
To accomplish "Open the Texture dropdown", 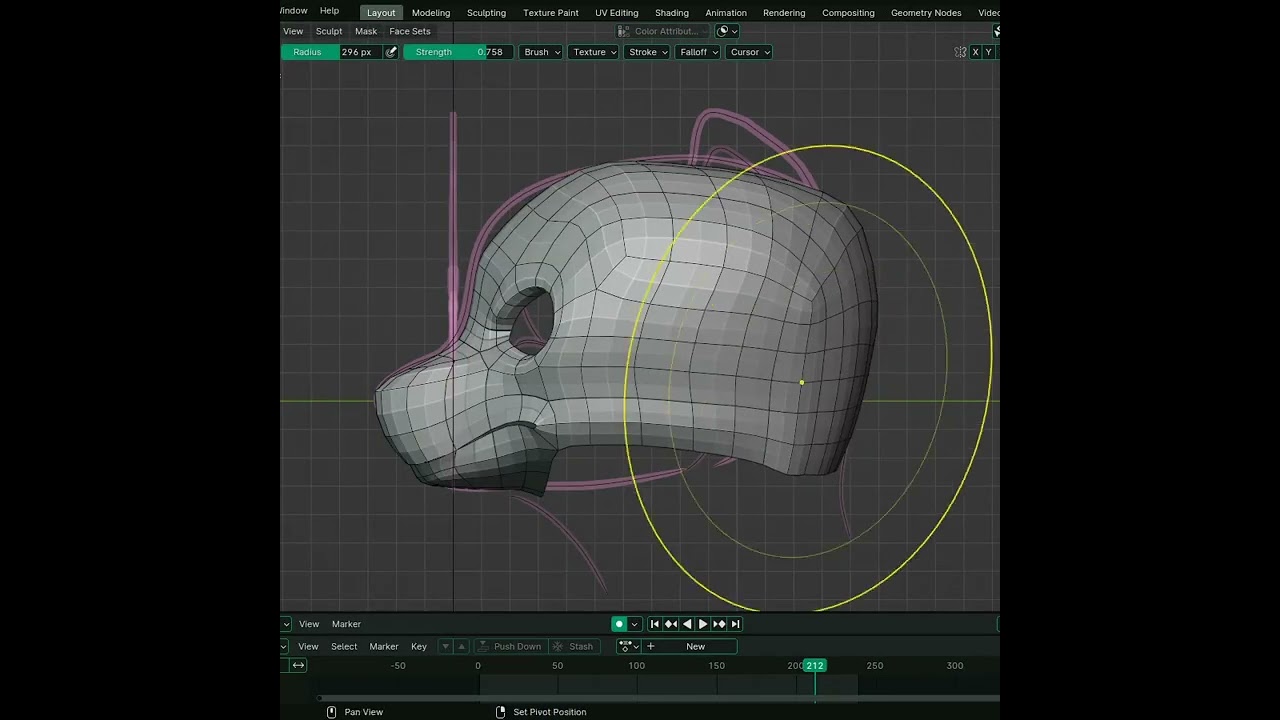I will tap(593, 52).
